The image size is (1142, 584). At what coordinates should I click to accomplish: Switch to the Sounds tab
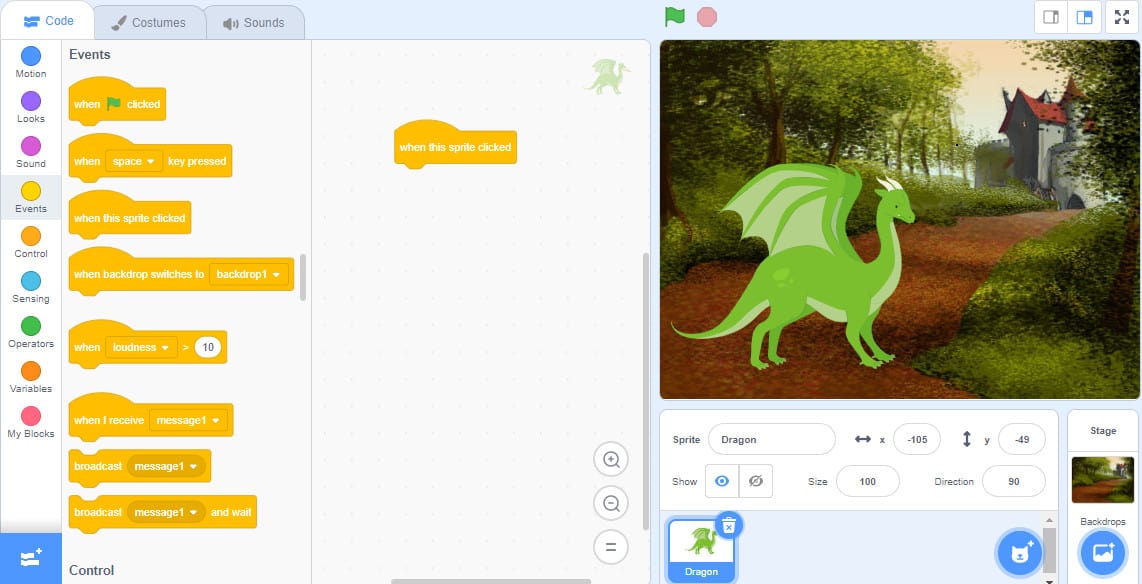pyautogui.click(x=253, y=23)
